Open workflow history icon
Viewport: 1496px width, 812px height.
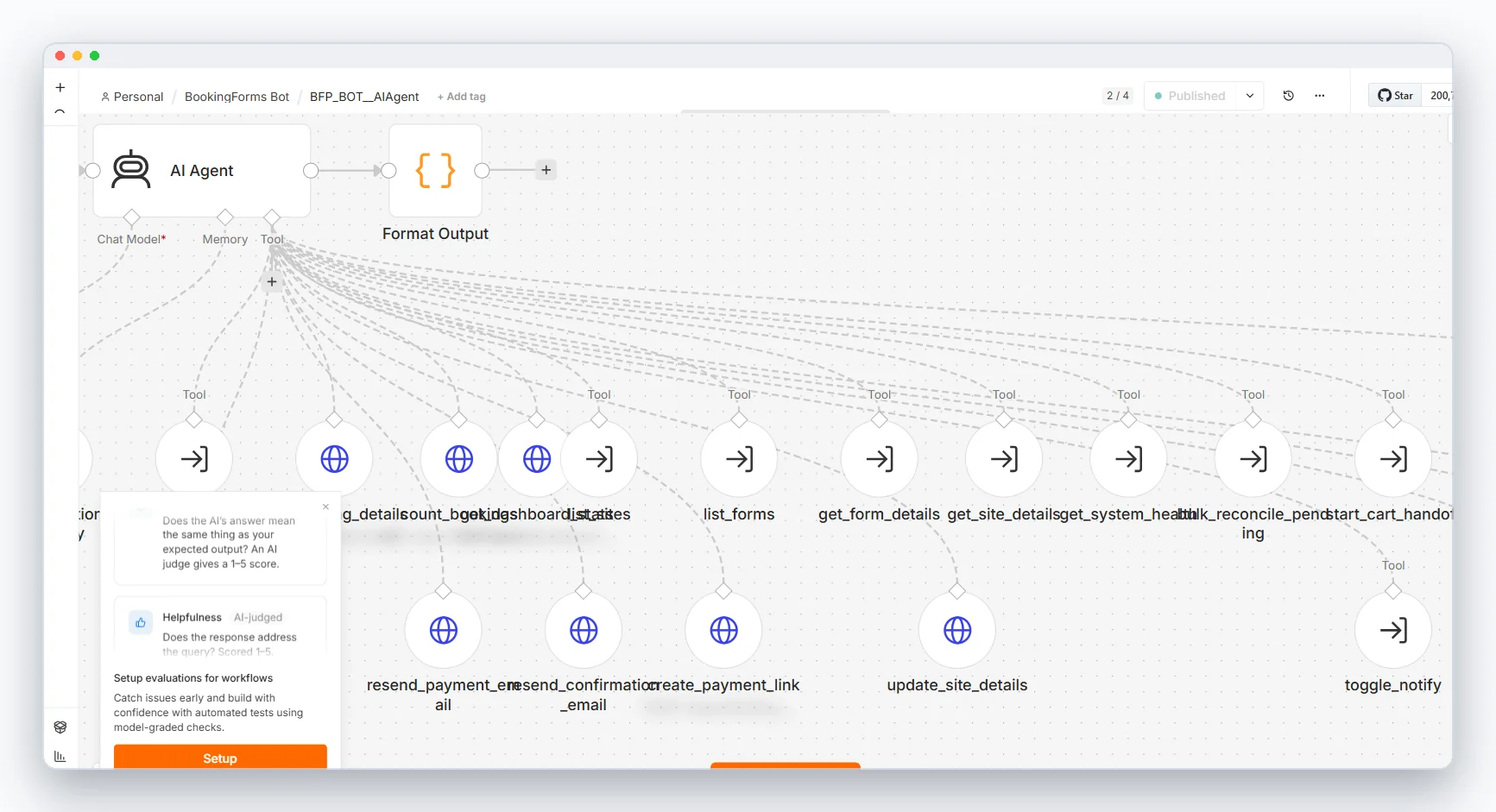[1288, 96]
